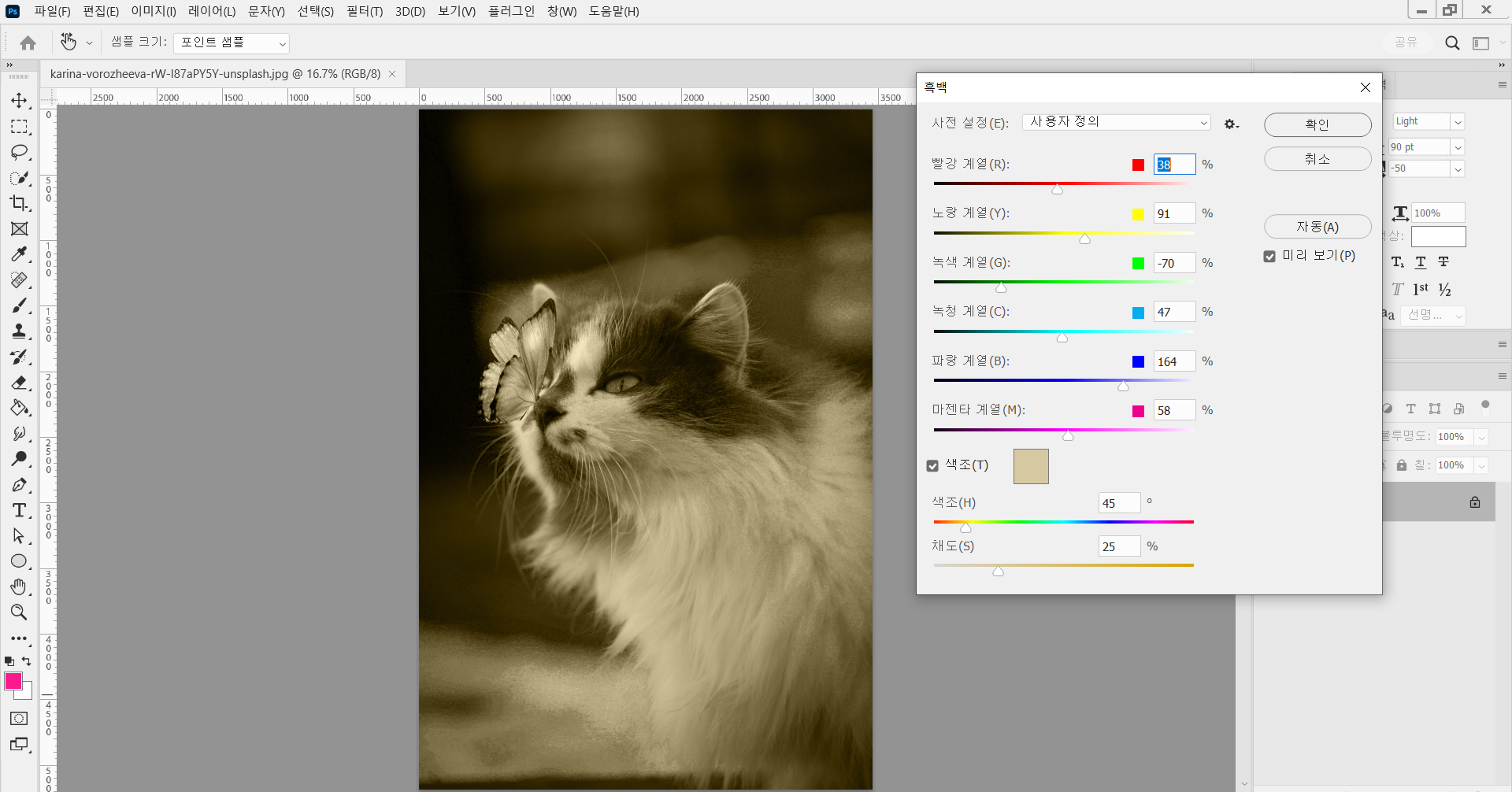This screenshot has height=792, width=1512.
Task: Click the pink foreground color swatch
Action: pyautogui.click(x=13, y=681)
